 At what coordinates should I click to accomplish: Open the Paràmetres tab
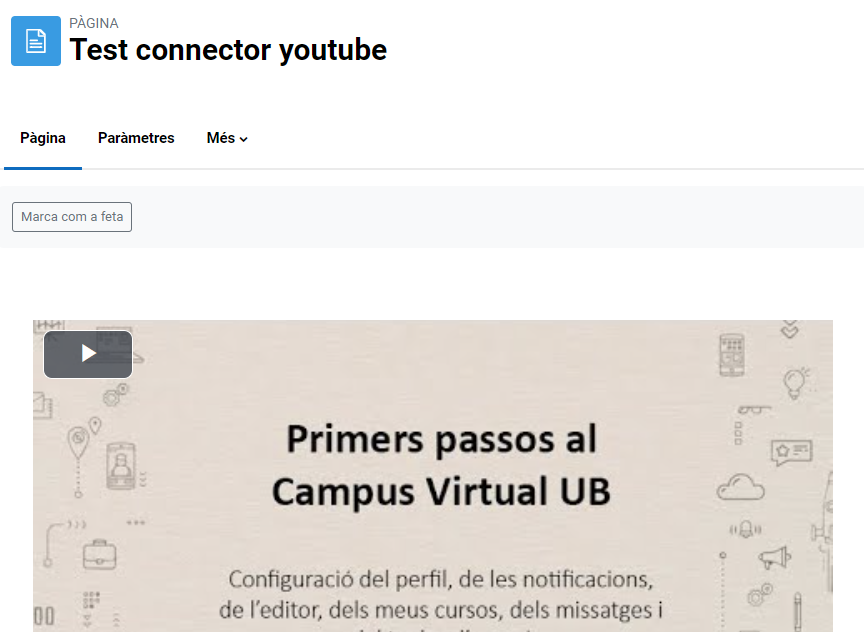coord(136,138)
